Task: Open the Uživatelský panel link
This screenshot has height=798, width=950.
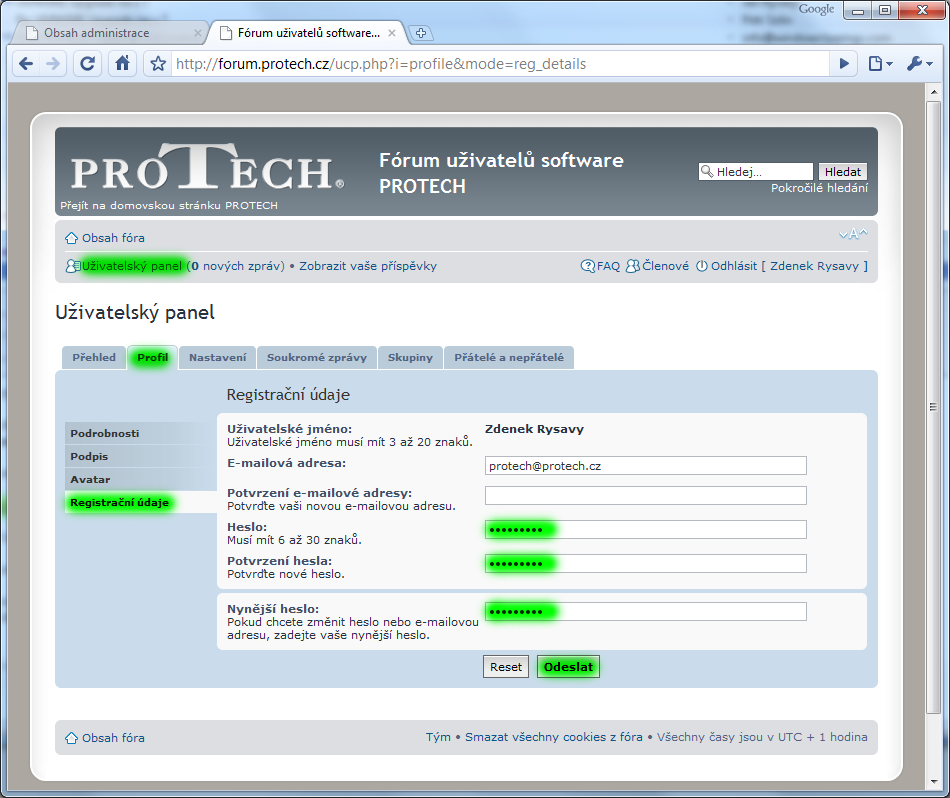Action: (132, 266)
